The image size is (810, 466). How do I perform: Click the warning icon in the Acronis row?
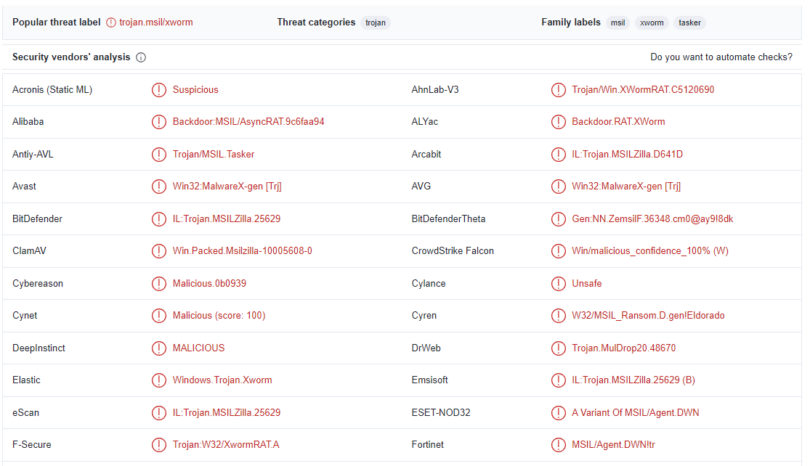[x=159, y=90]
